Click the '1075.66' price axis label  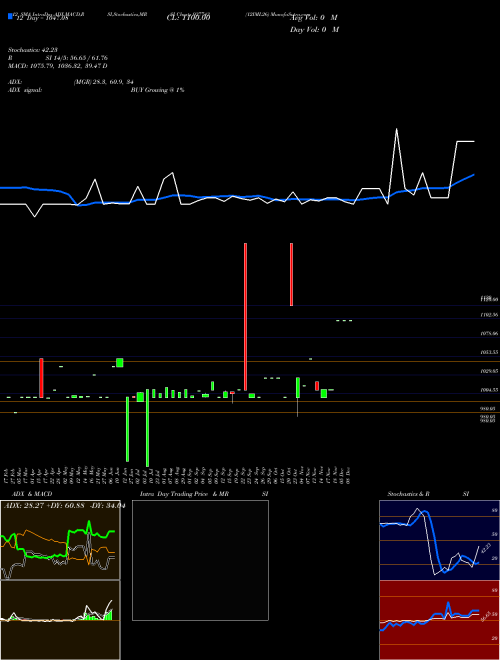coord(489,333)
